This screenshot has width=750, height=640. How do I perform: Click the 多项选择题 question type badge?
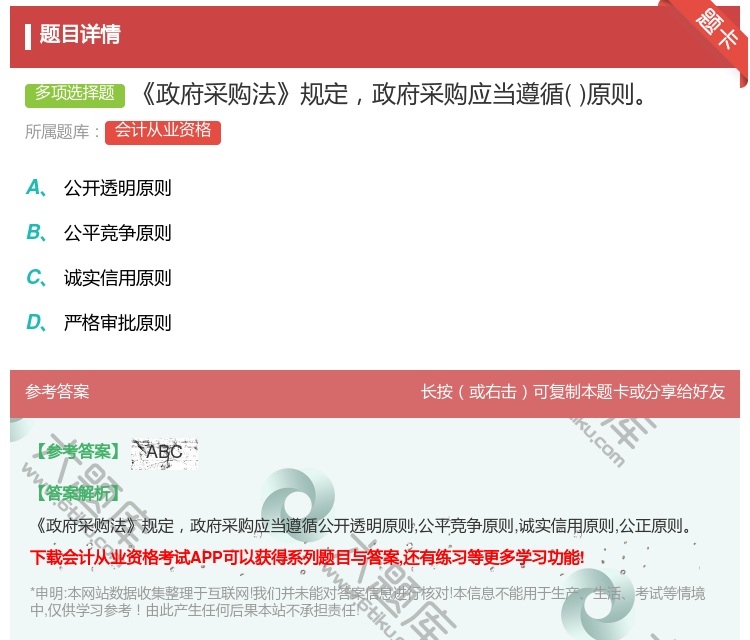pyautogui.click(x=75, y=95)
